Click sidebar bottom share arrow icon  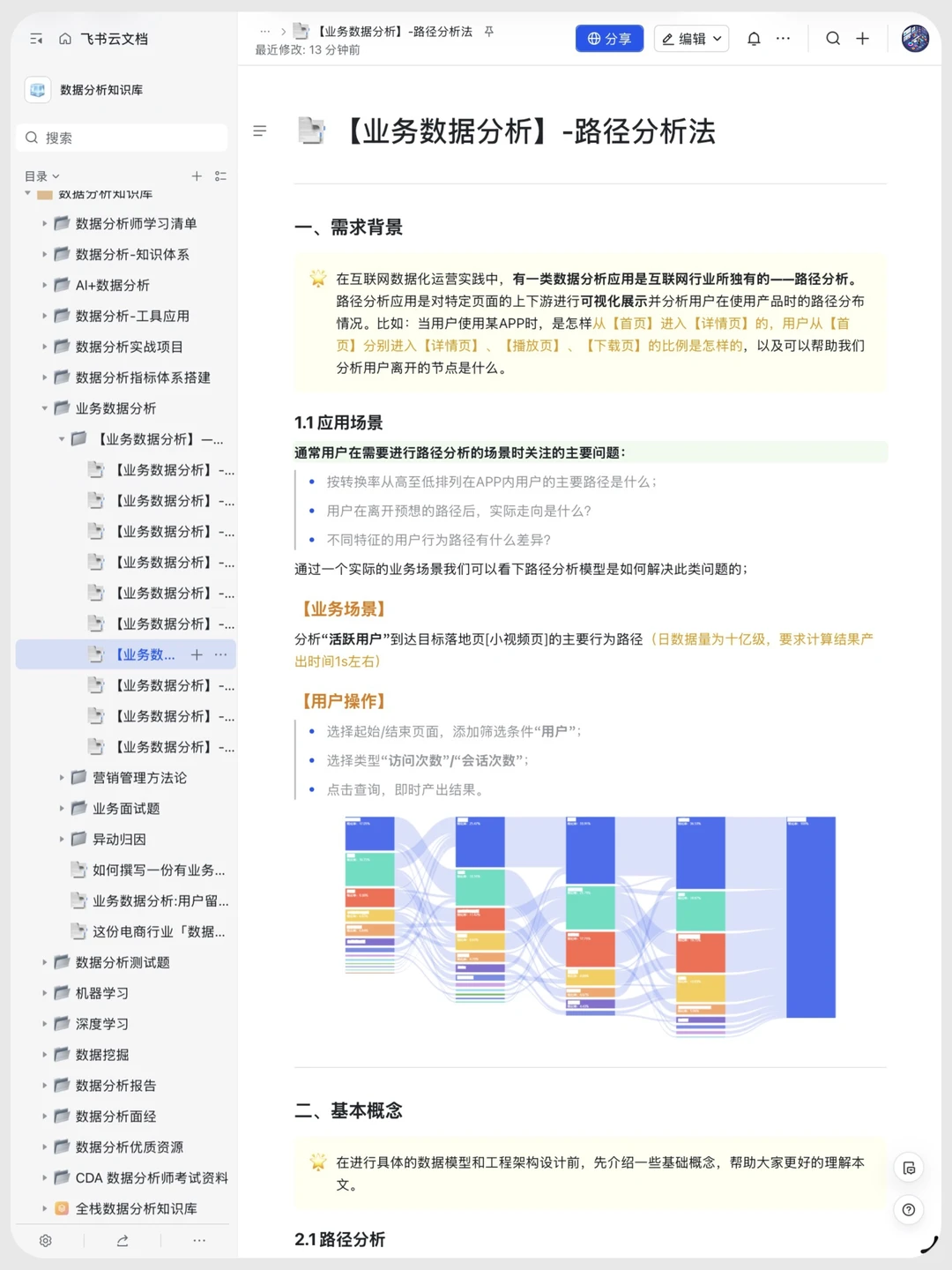pos(123,1241)
